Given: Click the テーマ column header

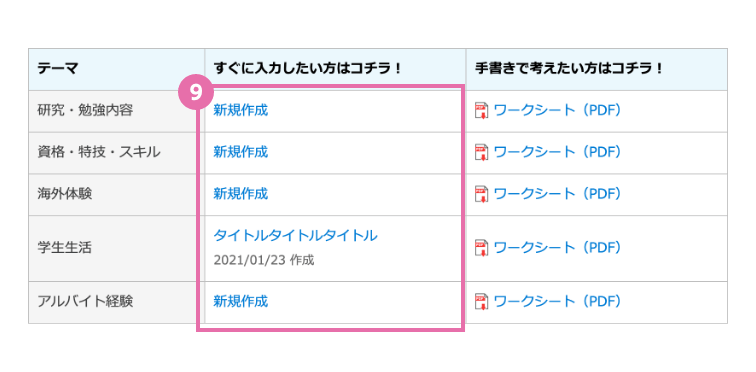Looking at the screenshot, I should pos(117,69).
